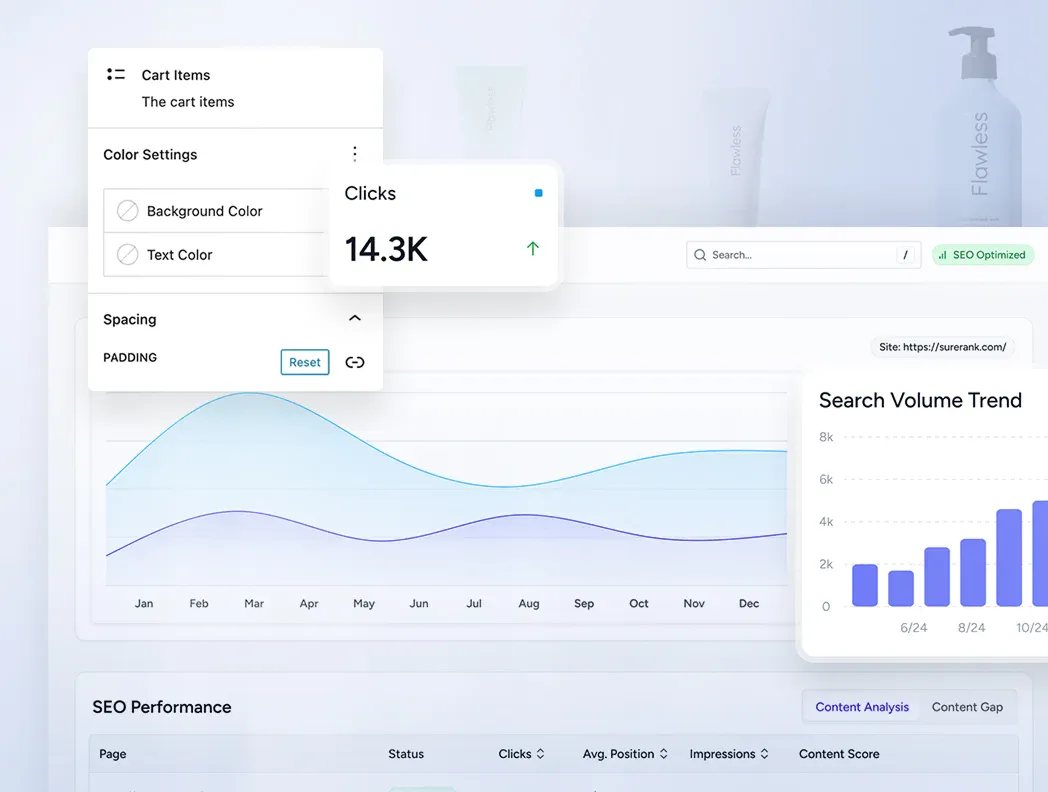This screenshot has width=1048, height=792.
Task: Switch to the Content Gap tab
Action: 967,707
